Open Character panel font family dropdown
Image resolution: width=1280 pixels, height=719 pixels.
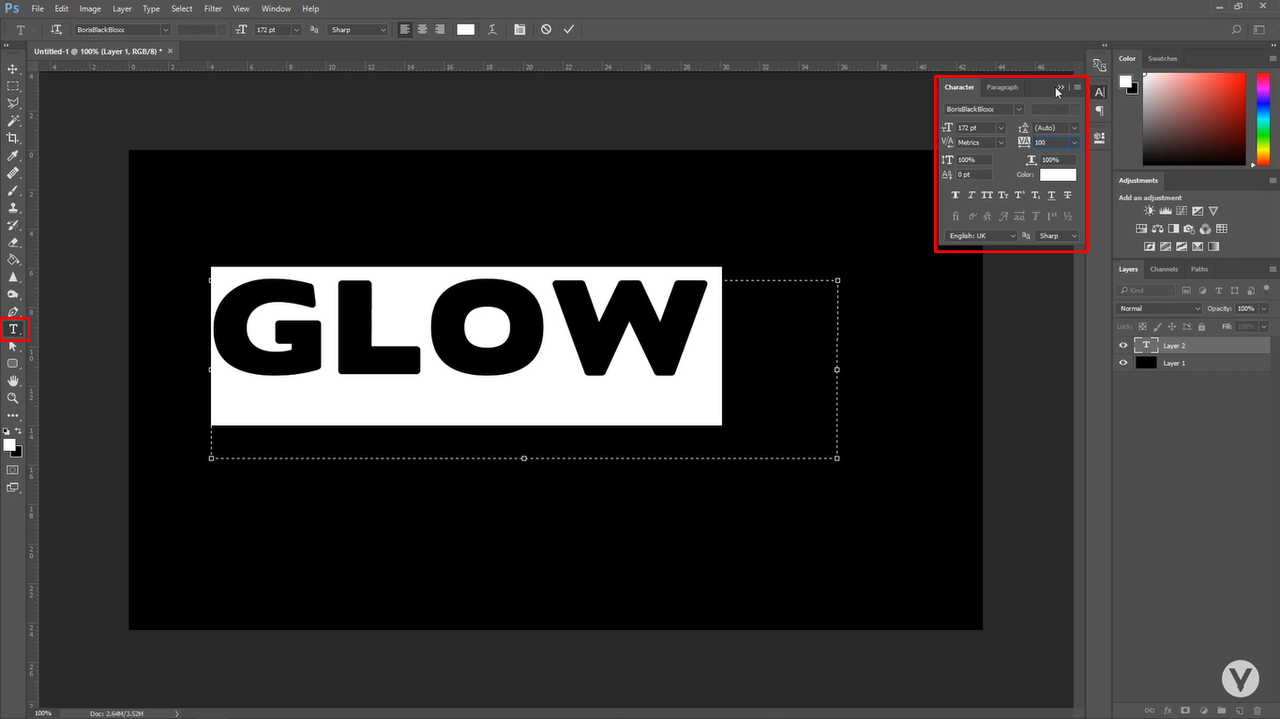tap(1019, 109)
